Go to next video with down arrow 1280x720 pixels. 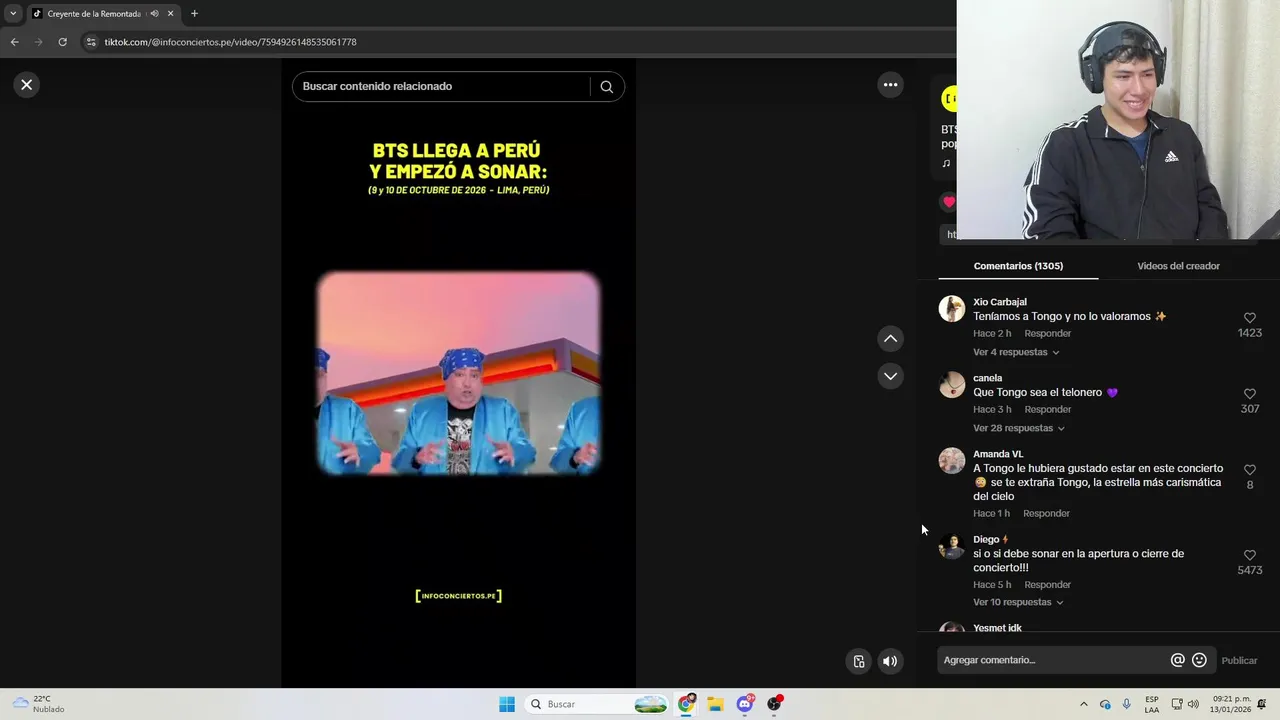pyautogui.click(x=890, y=376)
